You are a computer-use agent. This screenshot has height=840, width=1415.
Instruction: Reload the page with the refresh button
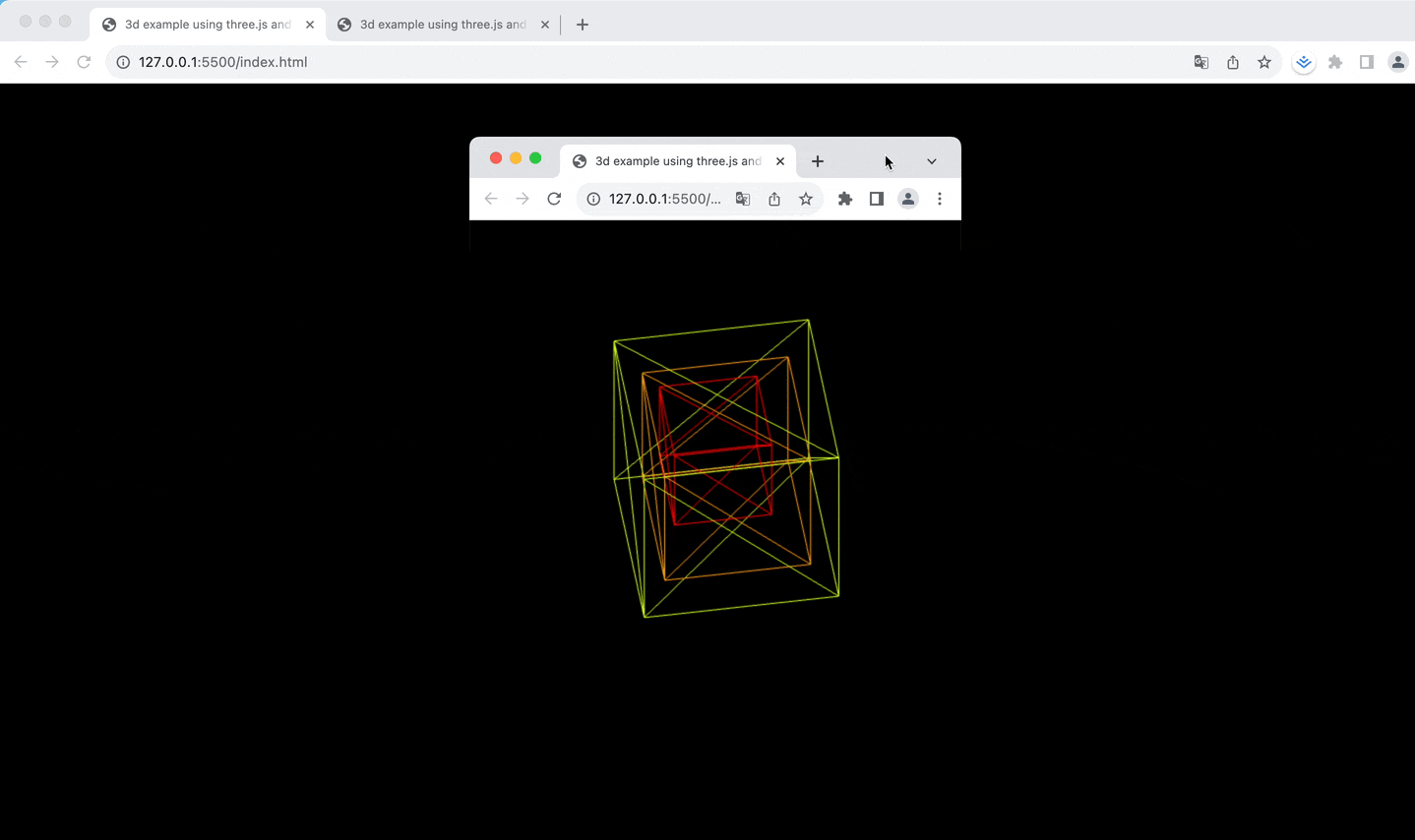[x=84, y=61]
